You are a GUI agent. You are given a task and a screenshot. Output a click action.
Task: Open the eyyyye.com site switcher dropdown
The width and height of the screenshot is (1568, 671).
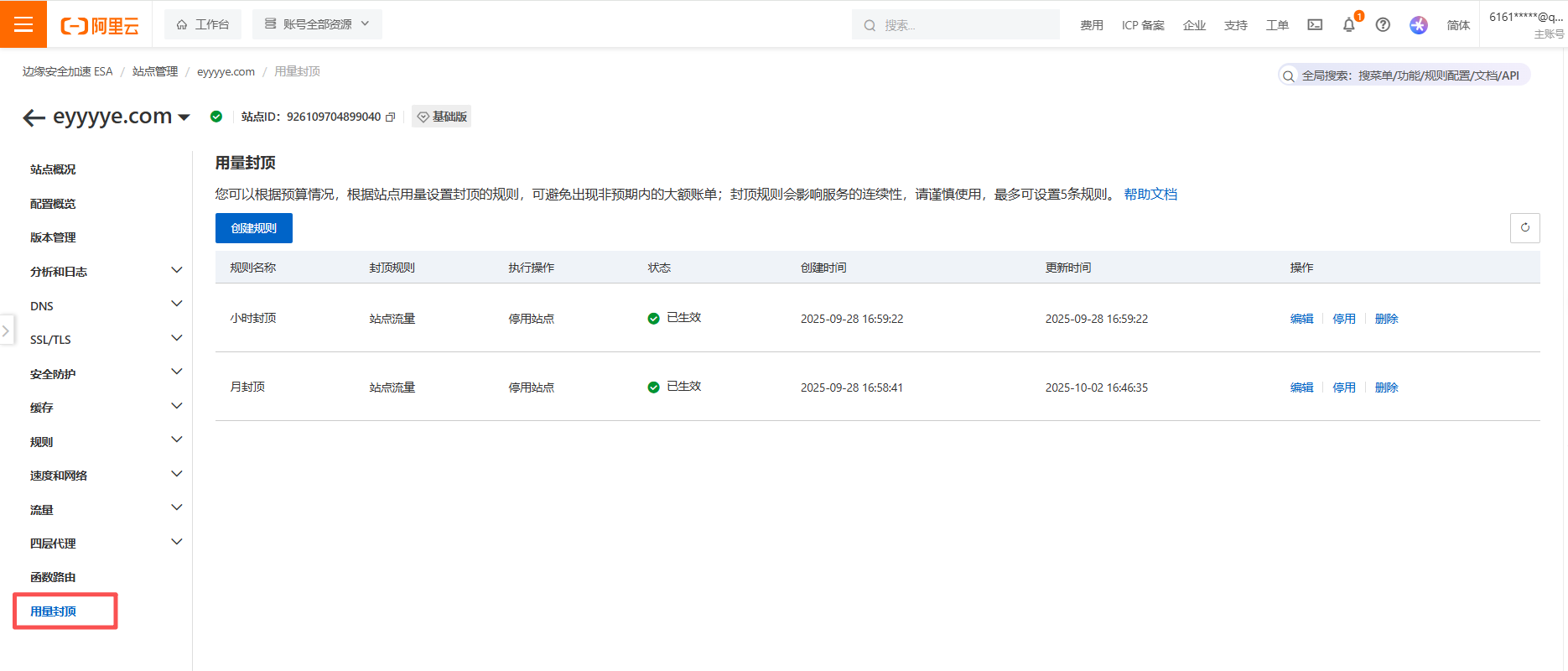184,117
